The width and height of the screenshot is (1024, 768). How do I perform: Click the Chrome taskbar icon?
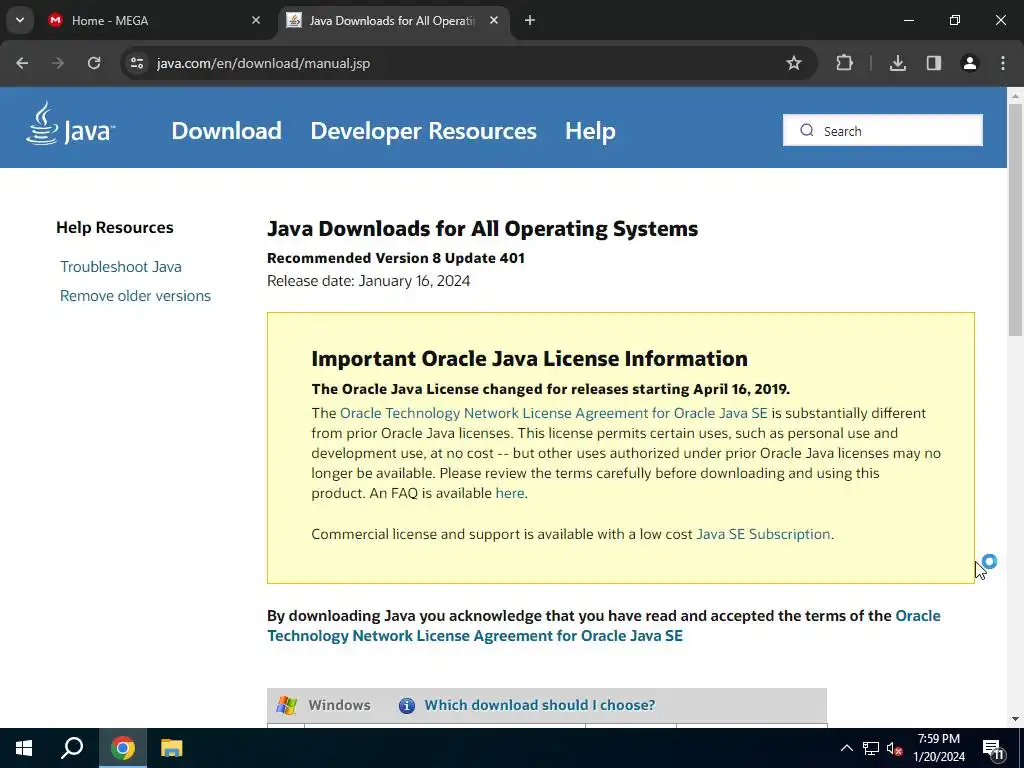(x=123, y=748)
